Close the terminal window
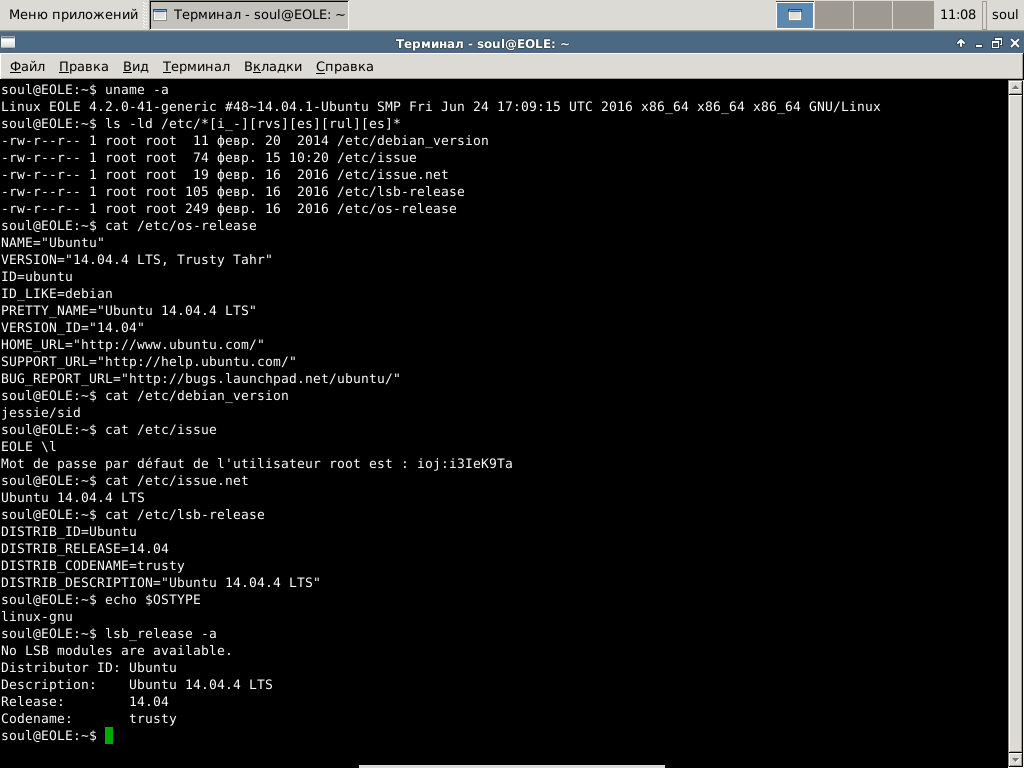The height and width of the screenshot is (768, 1024). (1014, 43)
